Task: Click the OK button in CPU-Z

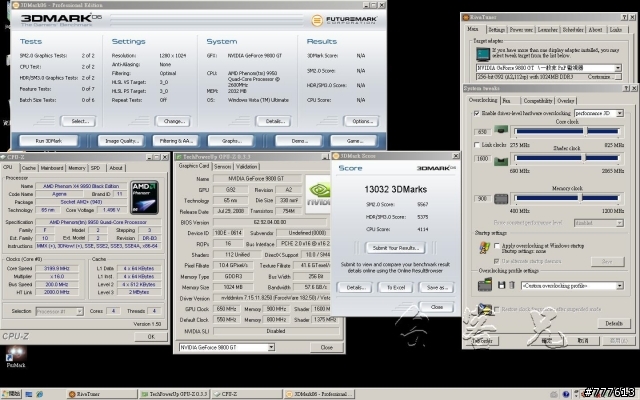Action: [x=151, y=337]
